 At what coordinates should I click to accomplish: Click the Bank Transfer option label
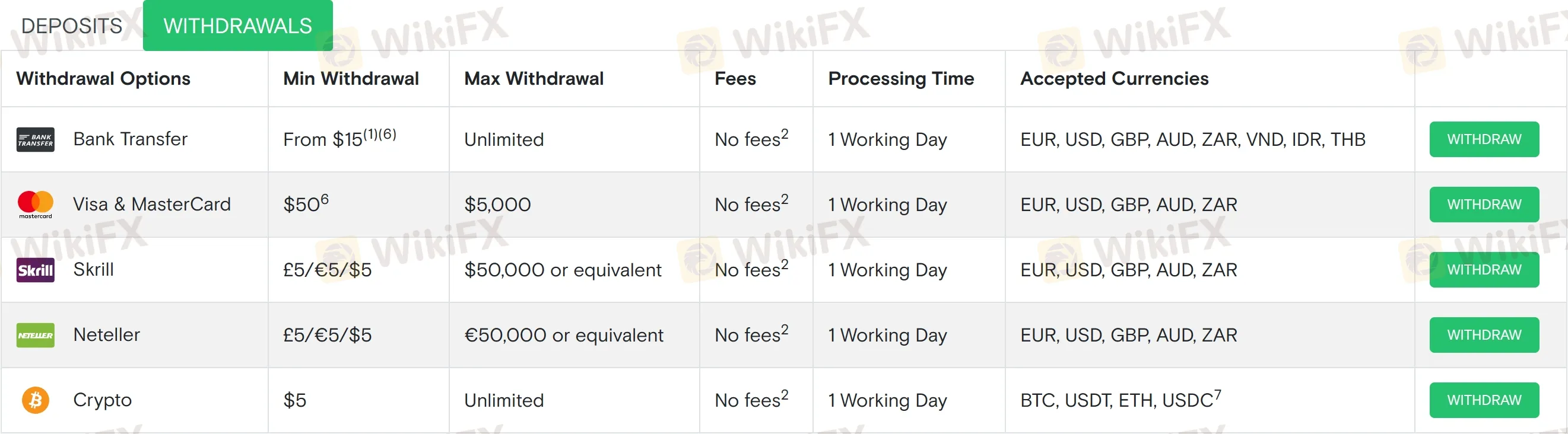(x=130, y=139)
